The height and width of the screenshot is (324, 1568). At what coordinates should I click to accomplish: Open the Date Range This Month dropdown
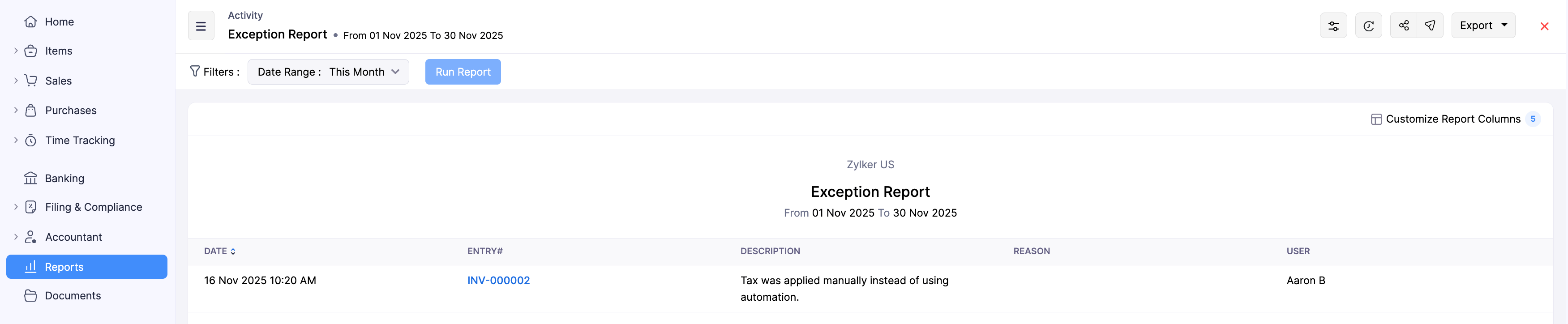(328, 72)
